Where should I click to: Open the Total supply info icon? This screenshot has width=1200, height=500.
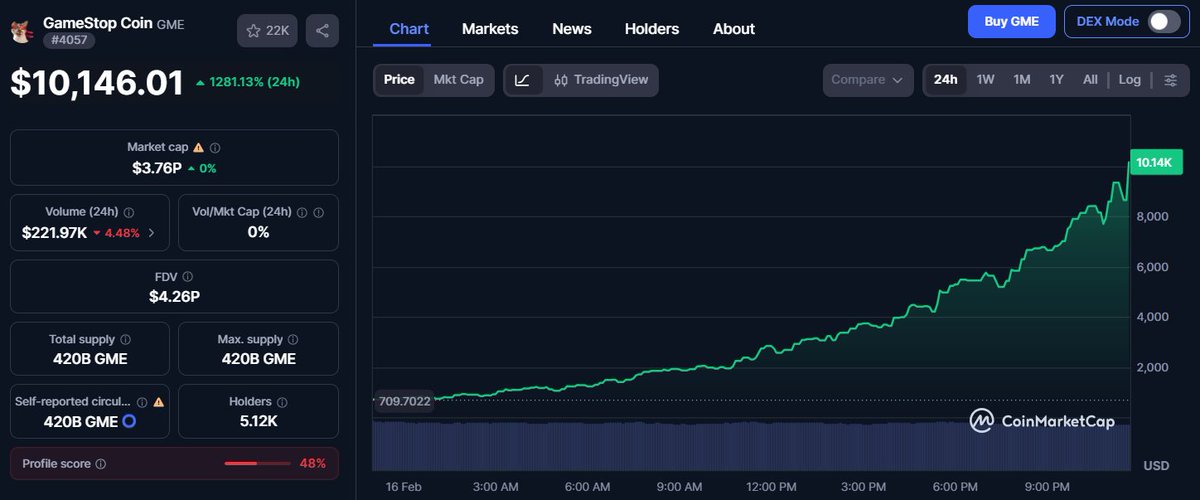[x=125, y=340]
